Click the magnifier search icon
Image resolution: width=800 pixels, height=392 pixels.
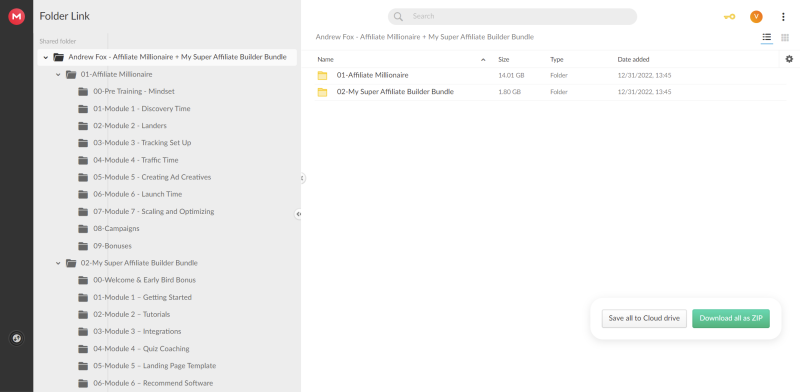tap(398, 16)
